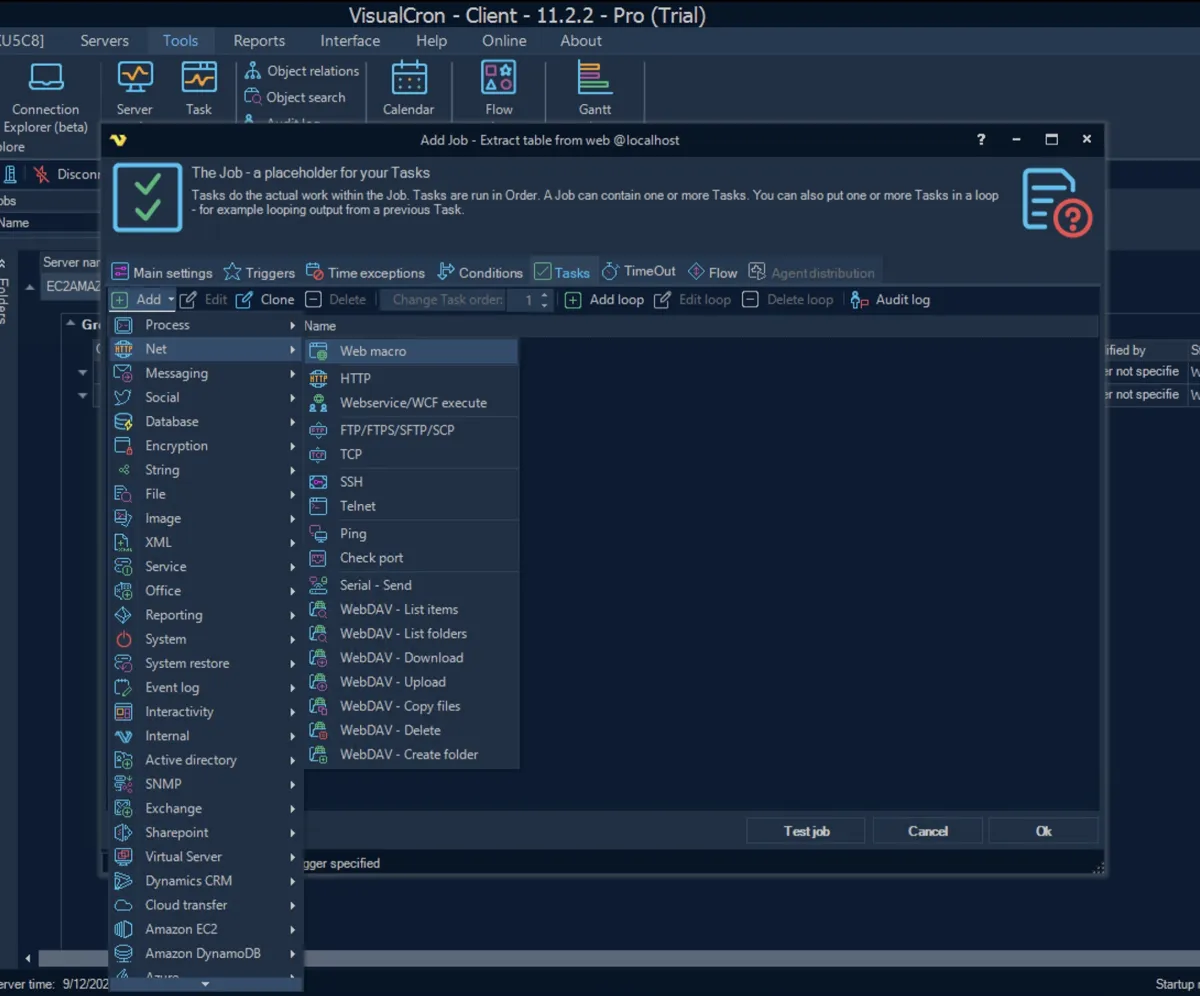1200x996 pixels.
Task: Expand the Amazon EC2 submenu
Action: 206,929
